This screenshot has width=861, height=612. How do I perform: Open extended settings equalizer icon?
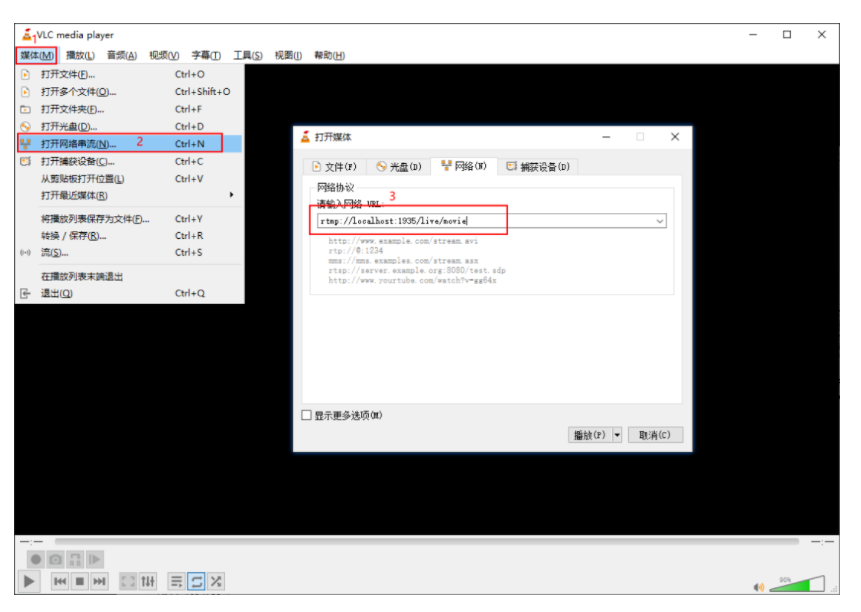coord(148,581)
